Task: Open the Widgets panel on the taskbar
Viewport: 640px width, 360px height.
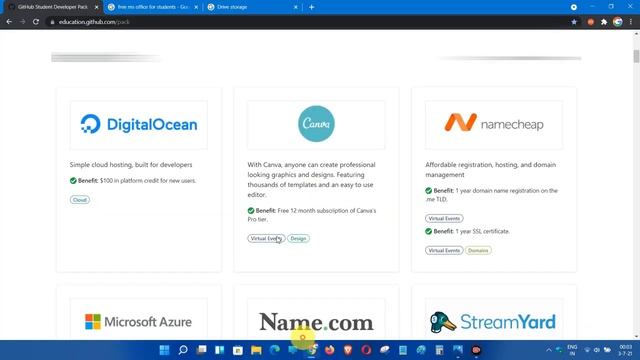Action: tap(220, 350)
